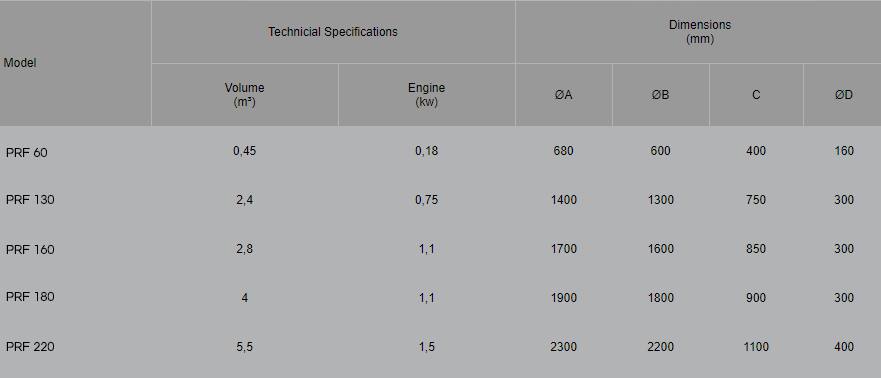
Task: Click the Dimensions (mm) header
Action: (x=700, y=32)
